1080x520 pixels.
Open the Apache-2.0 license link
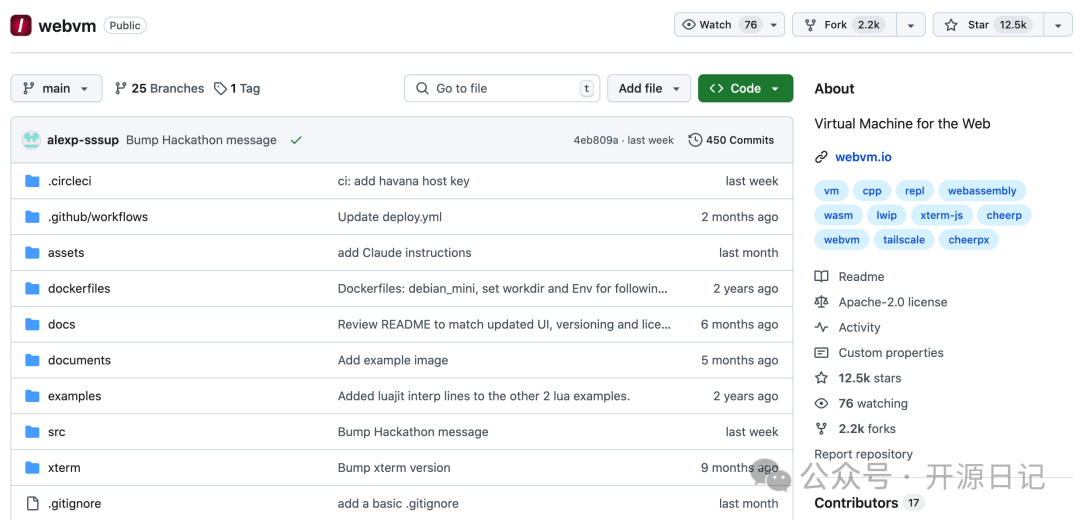pyautogui.click(x=893, y=302)
